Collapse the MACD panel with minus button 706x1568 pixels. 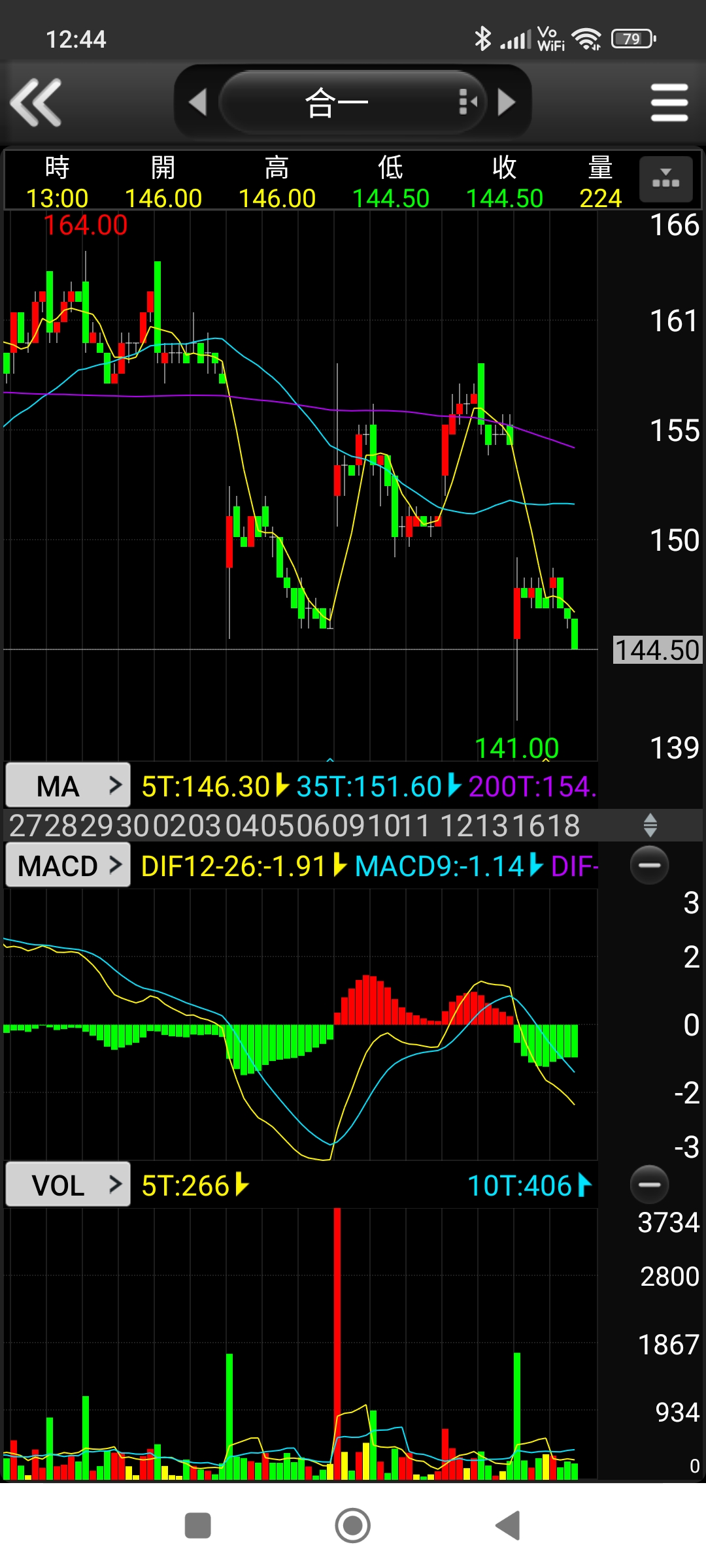[x=649, y=865]
